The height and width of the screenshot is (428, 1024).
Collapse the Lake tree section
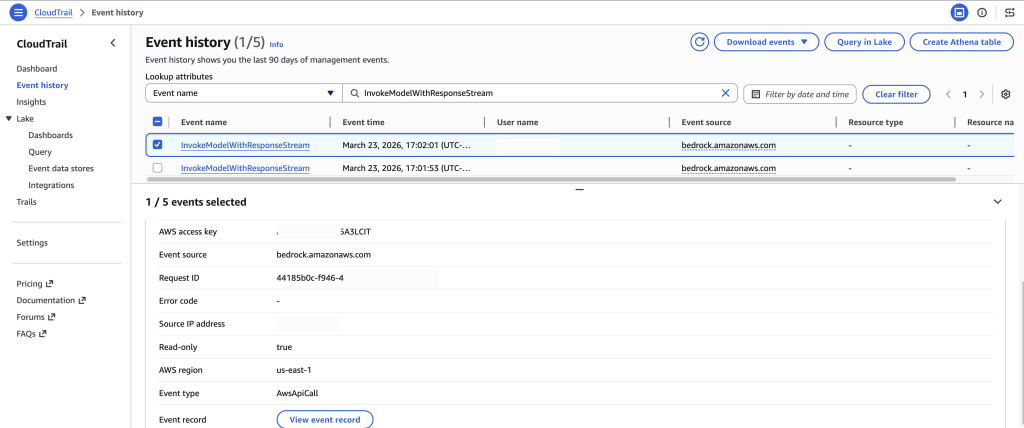point(8,119)
